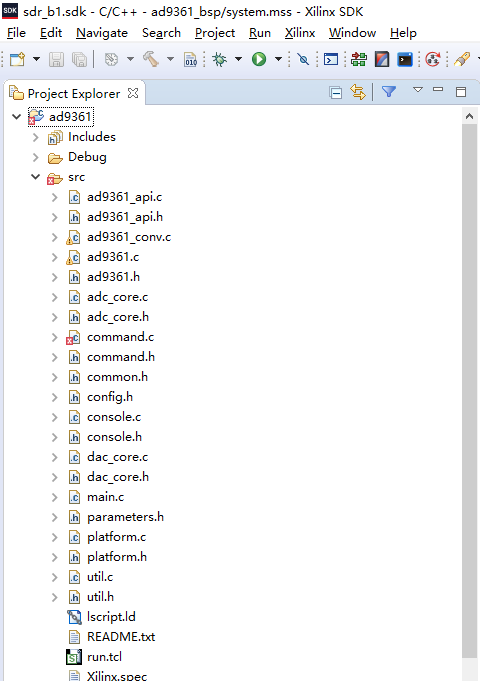Click Collapse All in Project Explorer
This screenshot has height=681, width=480.
pos(336,92)
